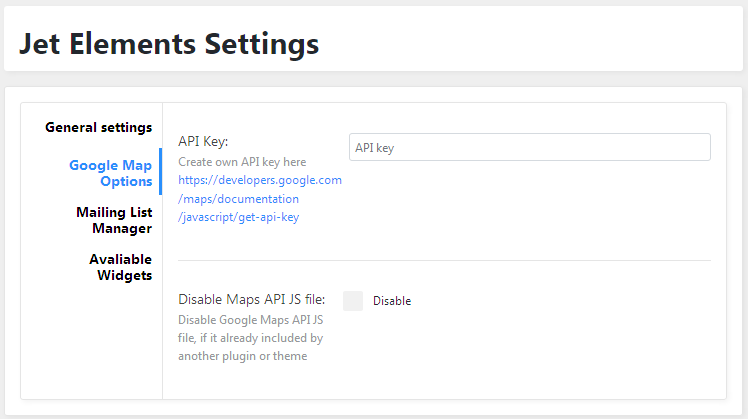Click the API Key: field label
The height and width of the screenshot is (419, 748).
tap(203, 141)
